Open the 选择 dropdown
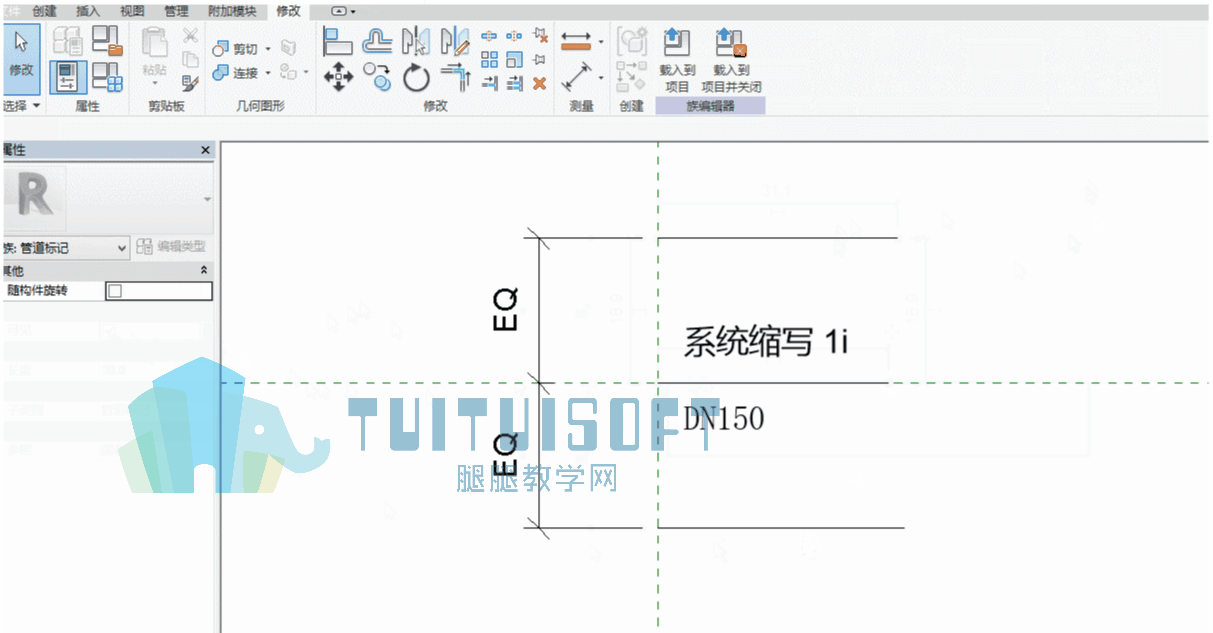 (22, 105)
